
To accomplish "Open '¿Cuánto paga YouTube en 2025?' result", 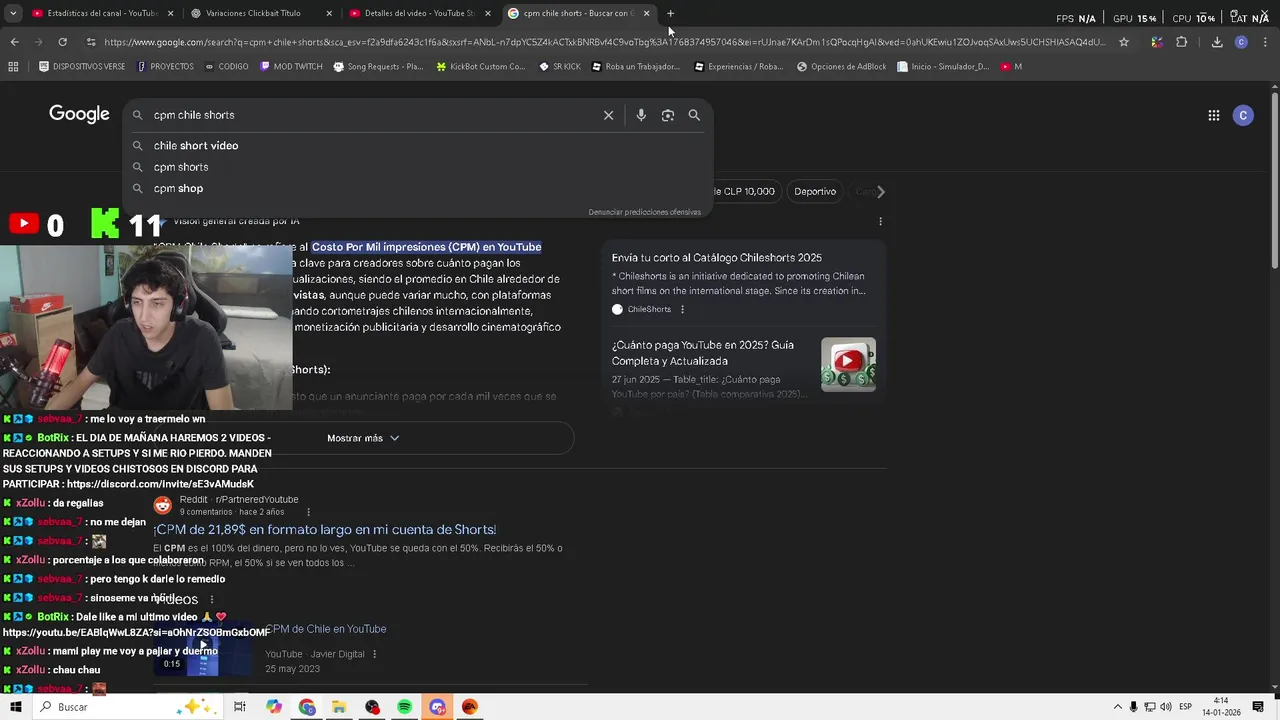I will point(703,353).
